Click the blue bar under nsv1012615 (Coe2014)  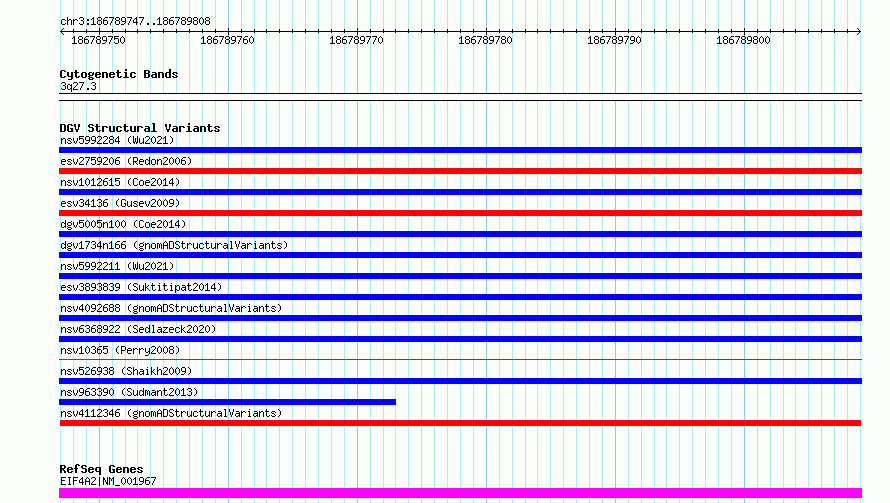pyautogui.click(x=460, y=192)
